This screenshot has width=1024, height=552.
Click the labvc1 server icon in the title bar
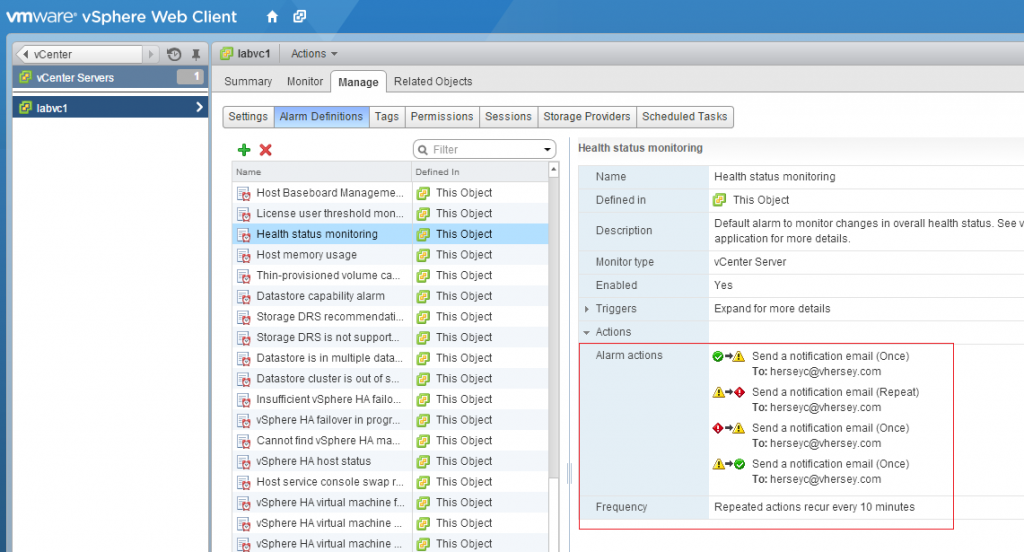coord(227,54)
